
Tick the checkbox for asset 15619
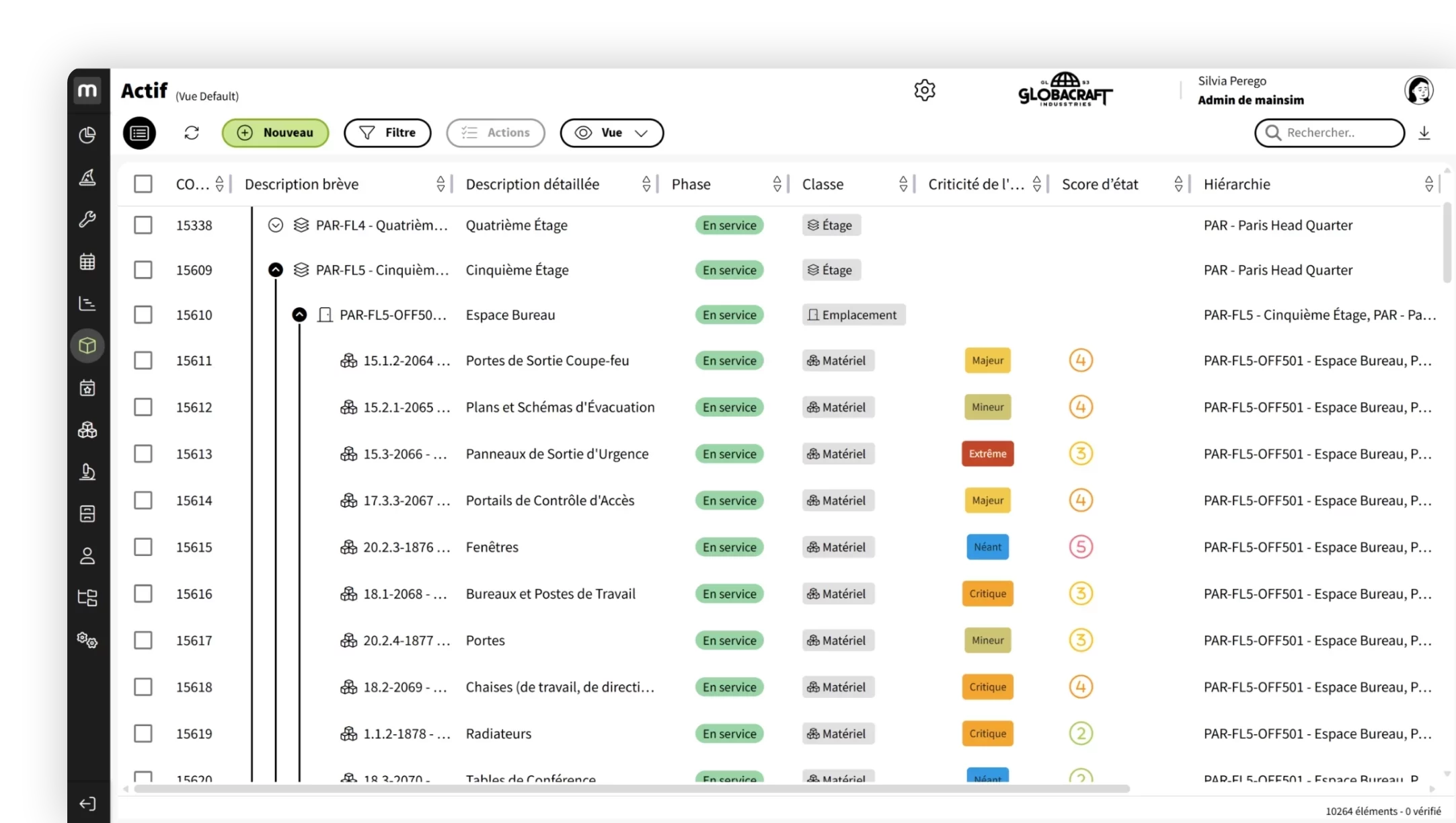143,734
